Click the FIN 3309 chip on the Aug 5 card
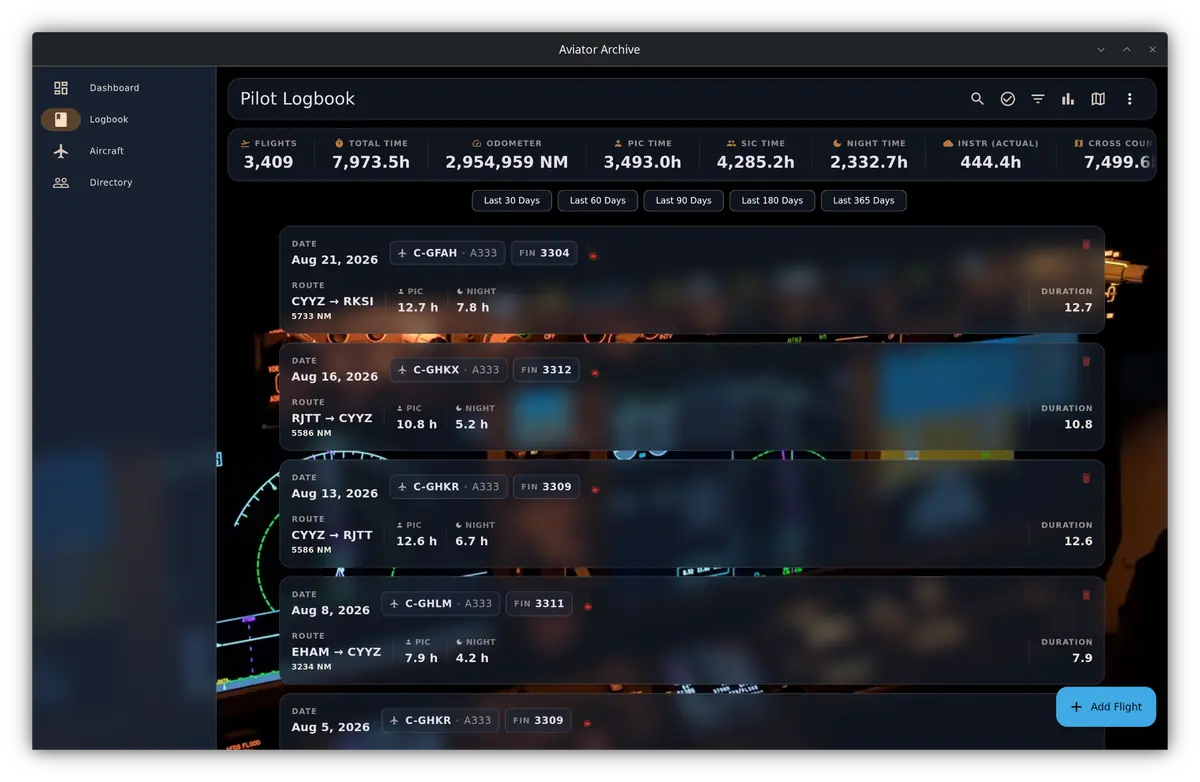1200x782 pixels. click(539, 721)
